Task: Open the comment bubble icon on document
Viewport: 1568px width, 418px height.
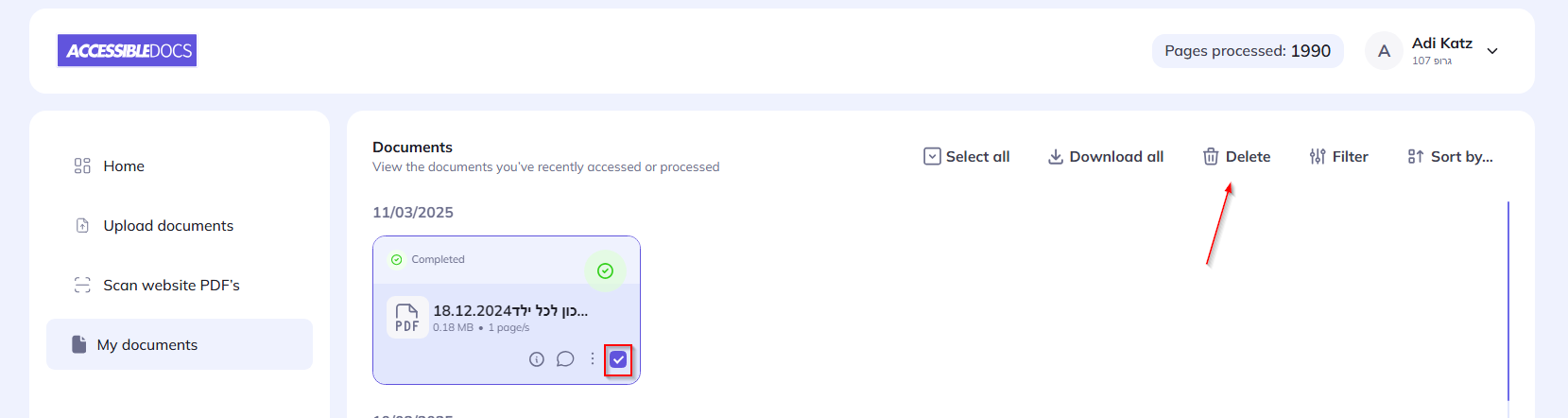Action: pyautogui.click(x=565, y=359)
